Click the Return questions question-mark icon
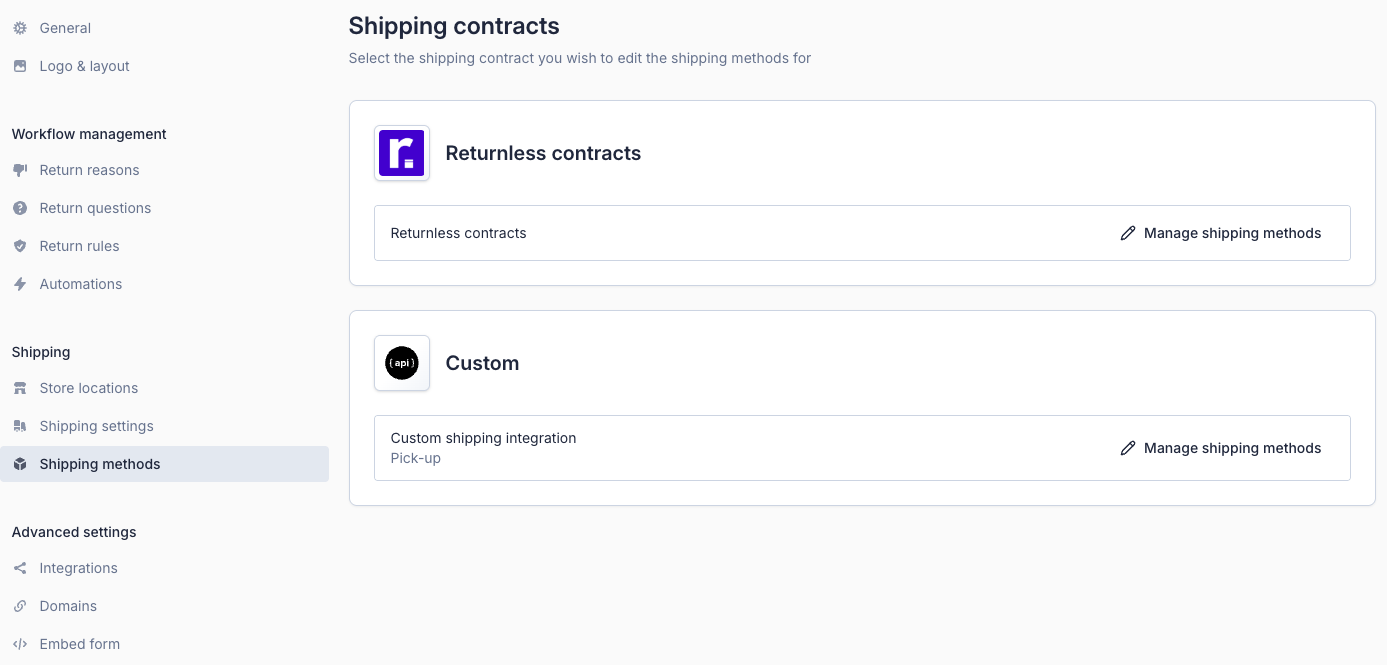Viewport: 1387px width, 665px height. [20, 208]
